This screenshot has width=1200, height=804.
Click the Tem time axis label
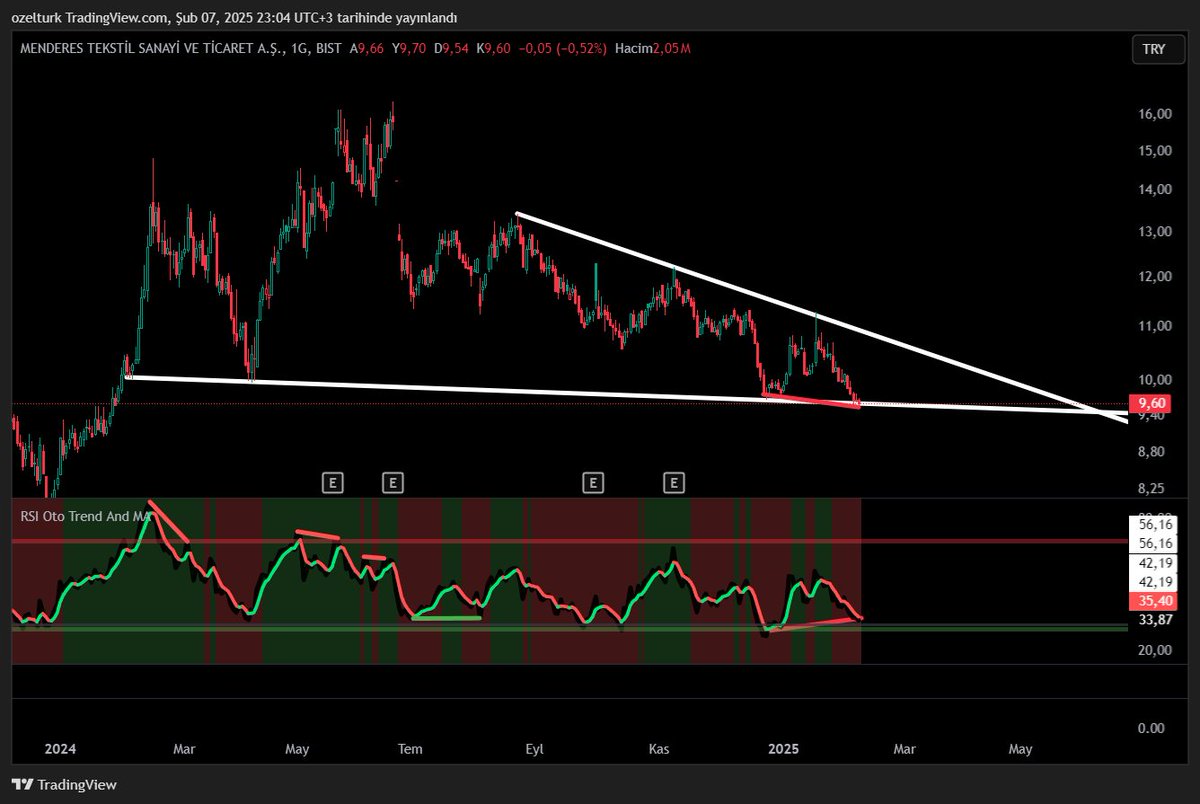[x=409, y=748]
